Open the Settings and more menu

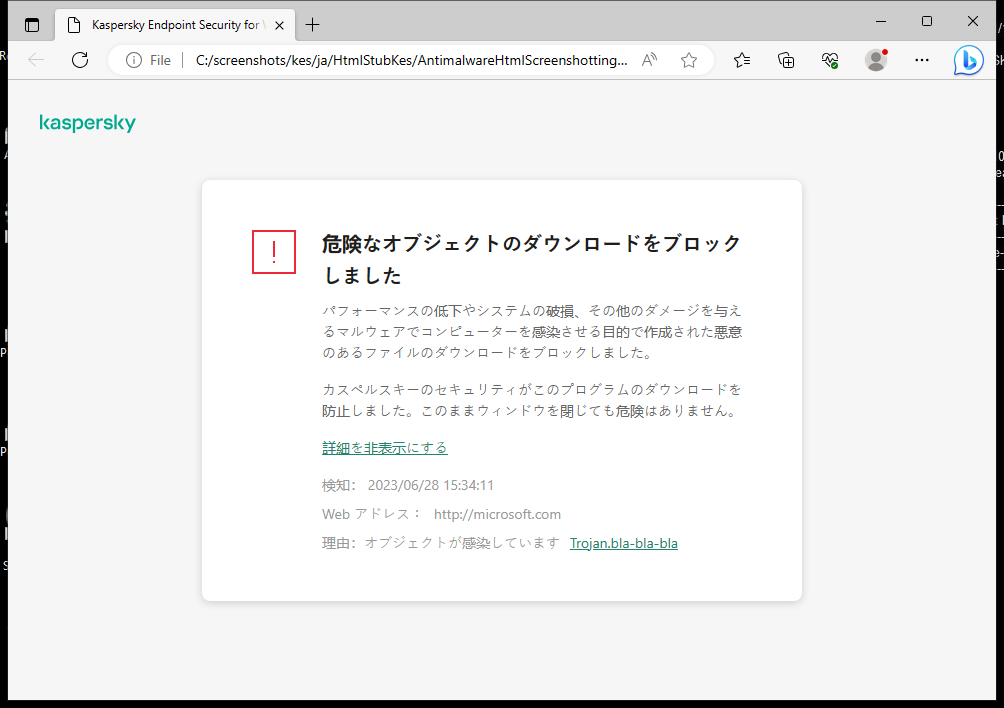point(921,60)
